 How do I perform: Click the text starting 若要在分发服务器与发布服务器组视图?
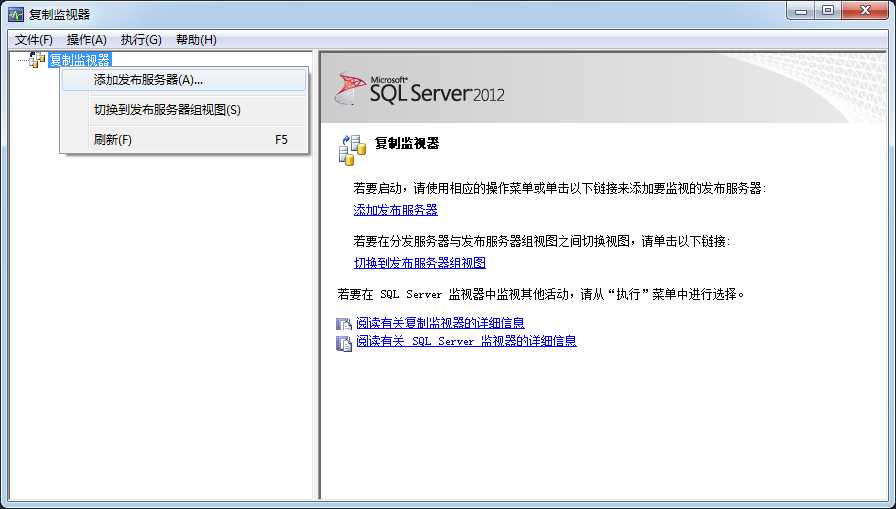click(x=542, y=241)
